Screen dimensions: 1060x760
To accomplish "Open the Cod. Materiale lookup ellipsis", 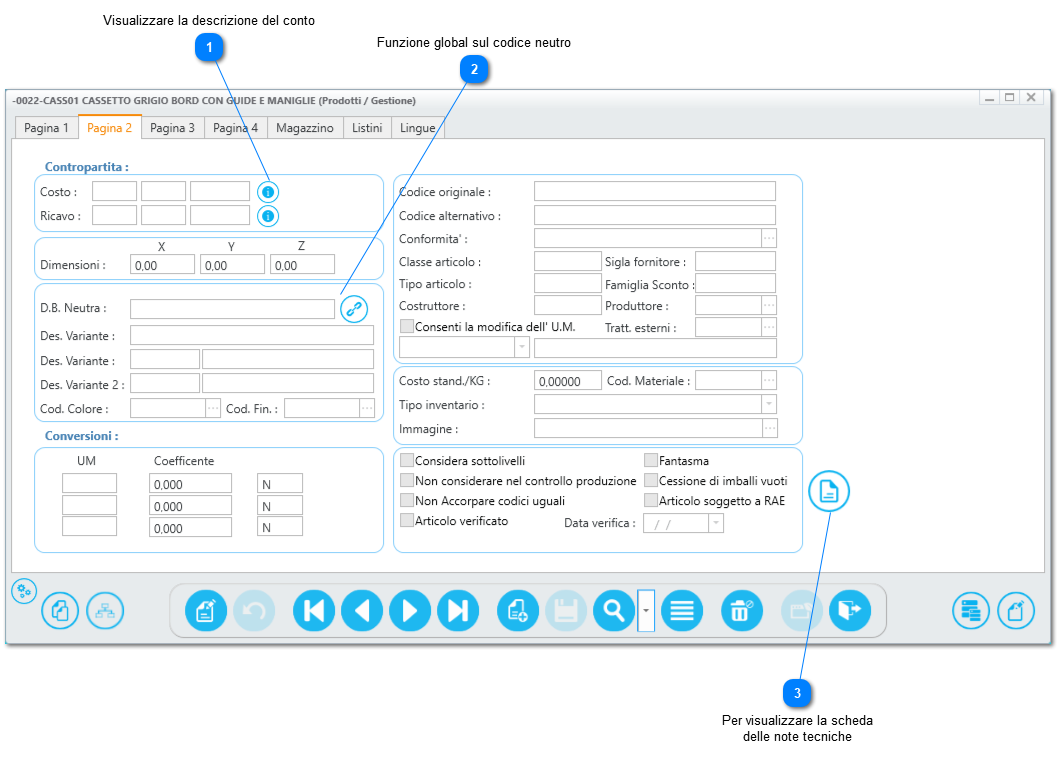I will pos(769,381).
